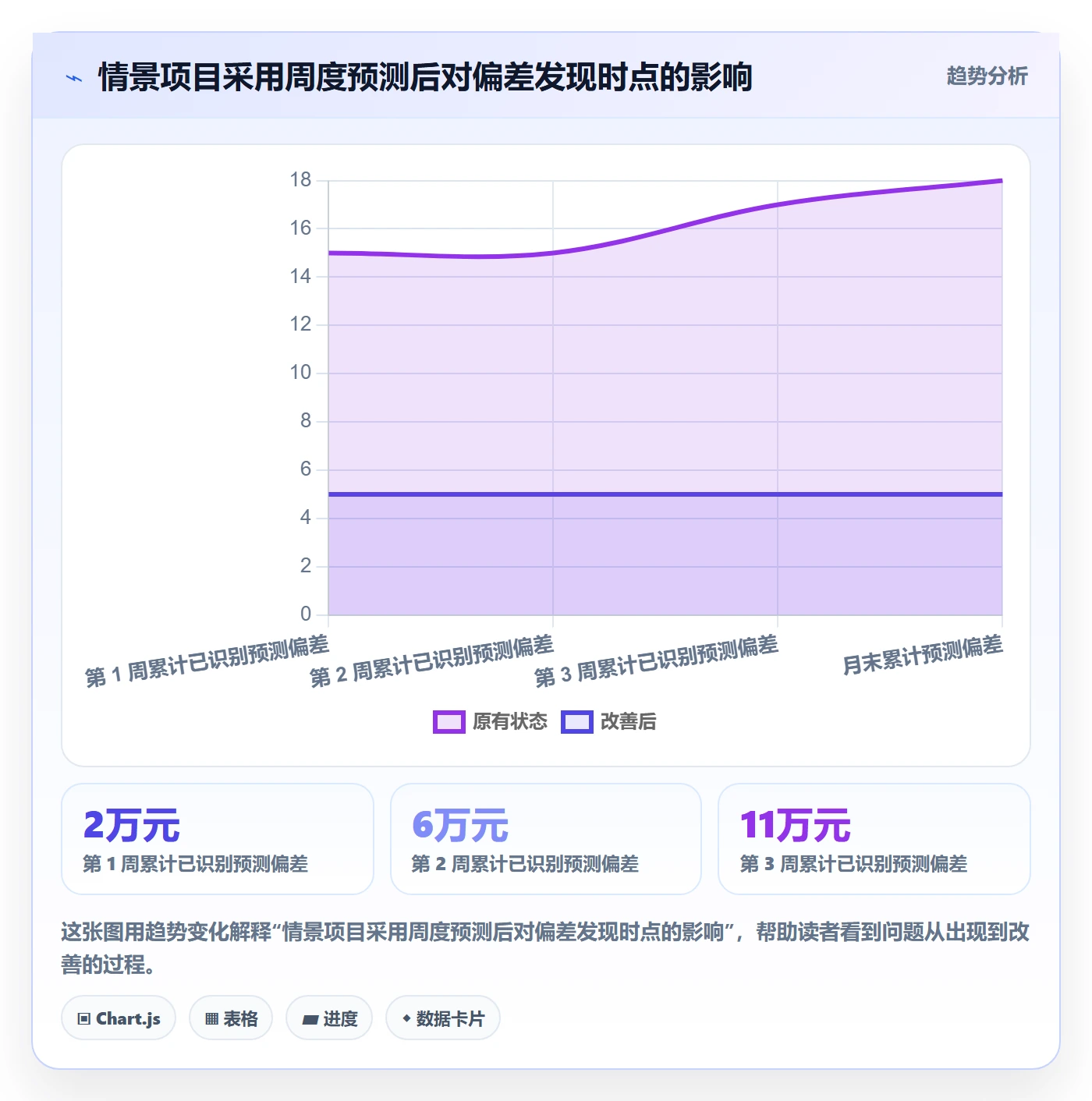Click the 第 1 周累计已识别预测偏差 caption under 2万元
Screen dimensions: 1092x1101
point(196,864)
